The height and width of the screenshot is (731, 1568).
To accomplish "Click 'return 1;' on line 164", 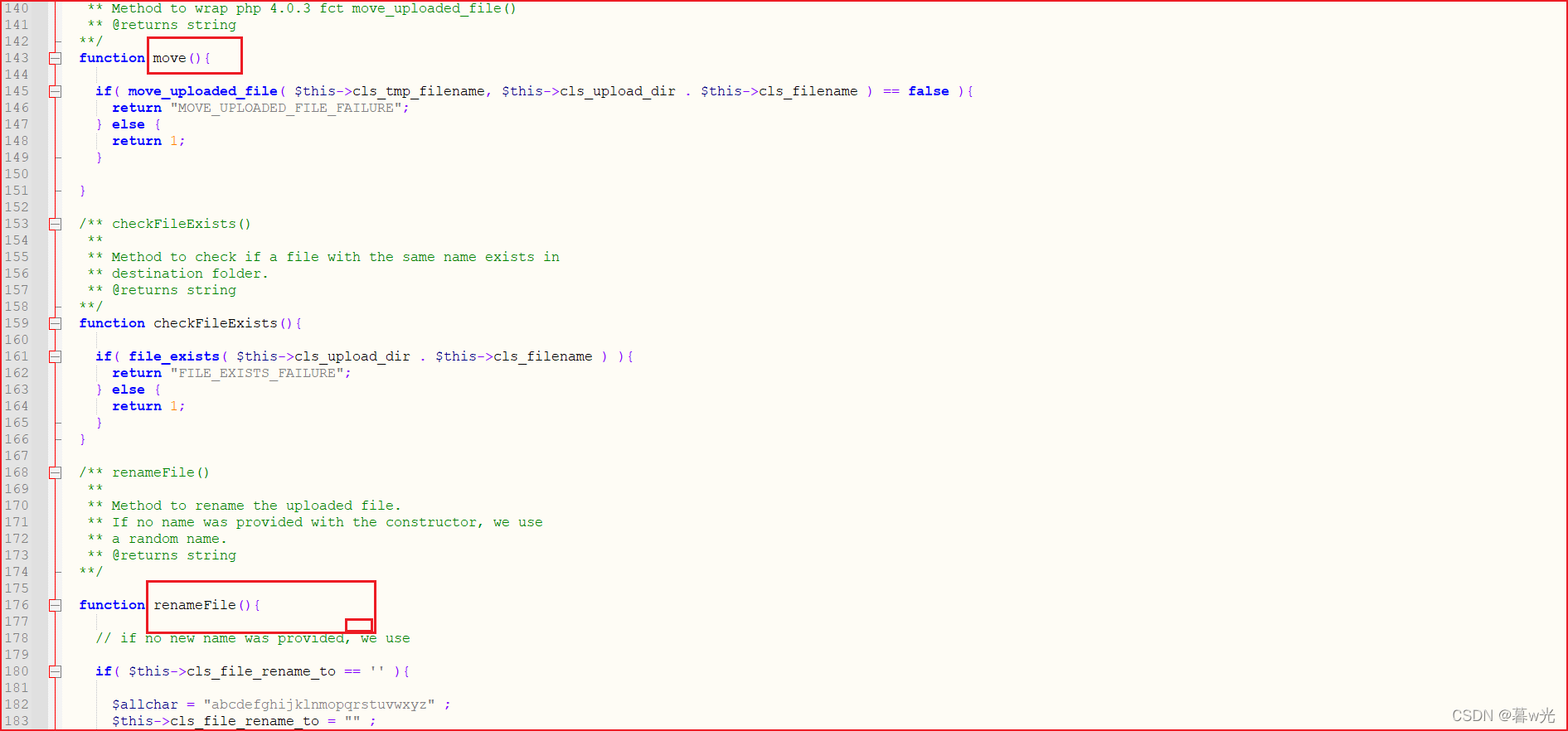I will click(148, 406).
